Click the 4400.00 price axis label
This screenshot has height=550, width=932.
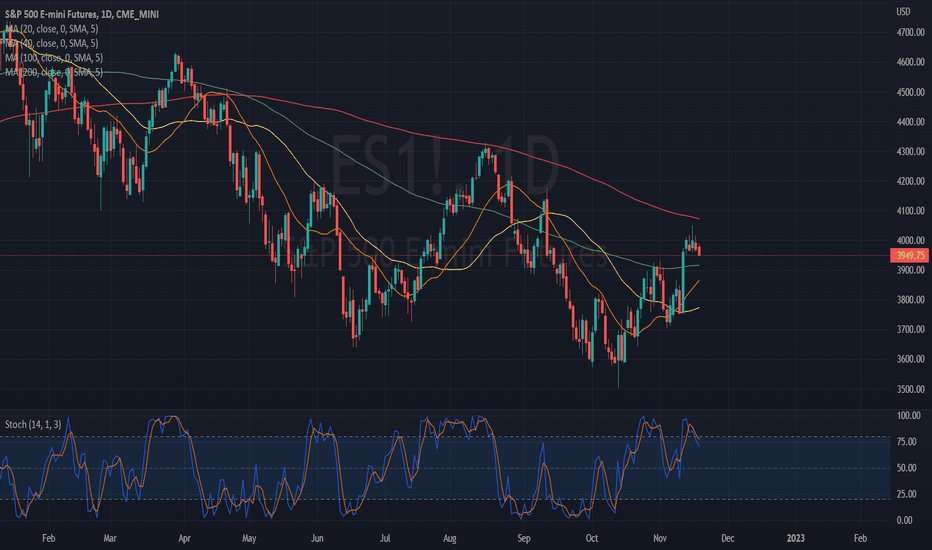[x=911, y=122]
